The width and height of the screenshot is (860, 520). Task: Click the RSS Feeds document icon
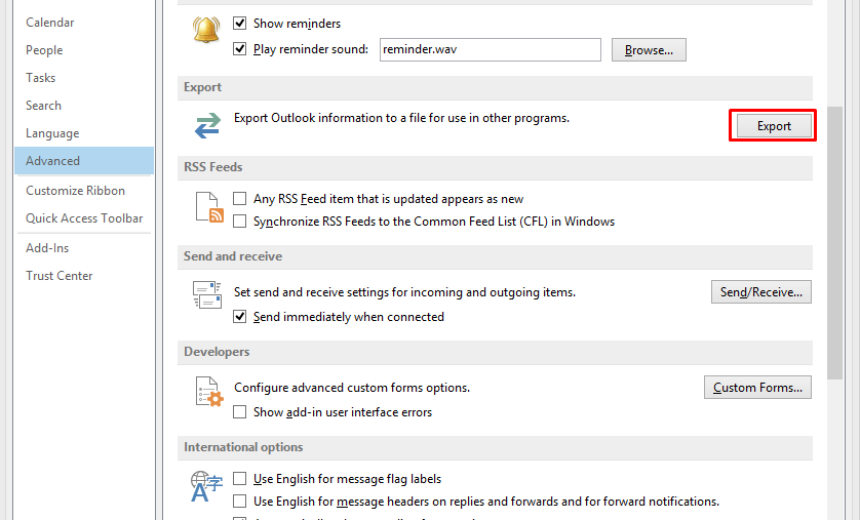pyautogui.click(x=208, y=207)
